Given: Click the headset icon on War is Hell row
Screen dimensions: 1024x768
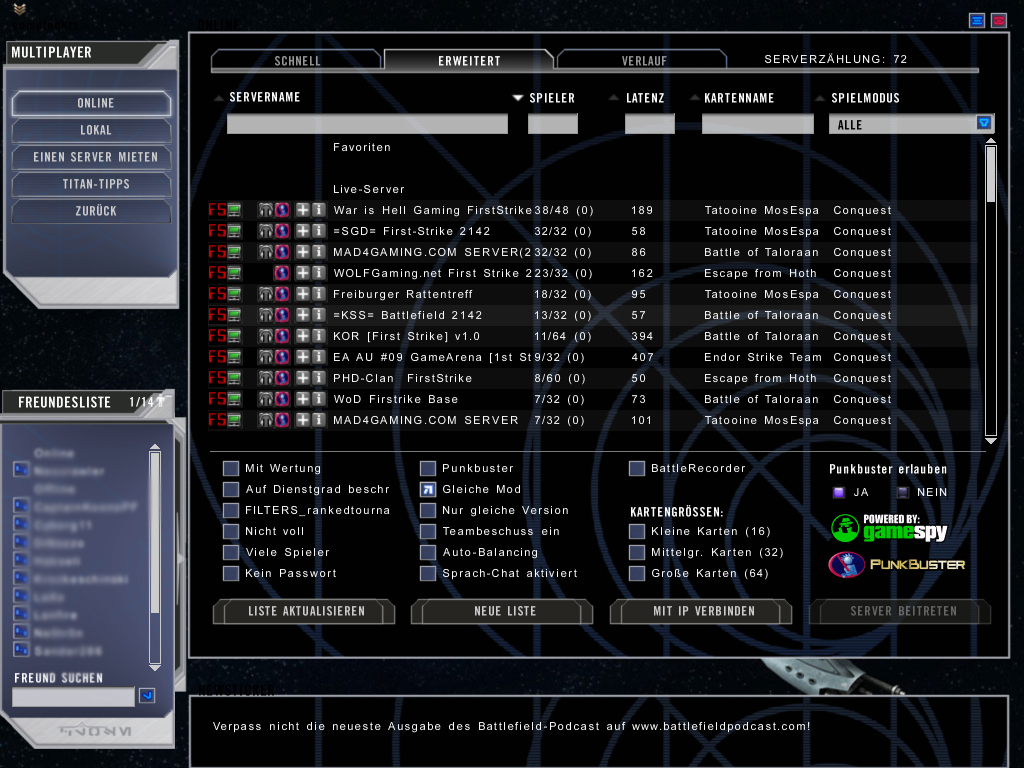Looking at the screenshot, I should point(265,210).
